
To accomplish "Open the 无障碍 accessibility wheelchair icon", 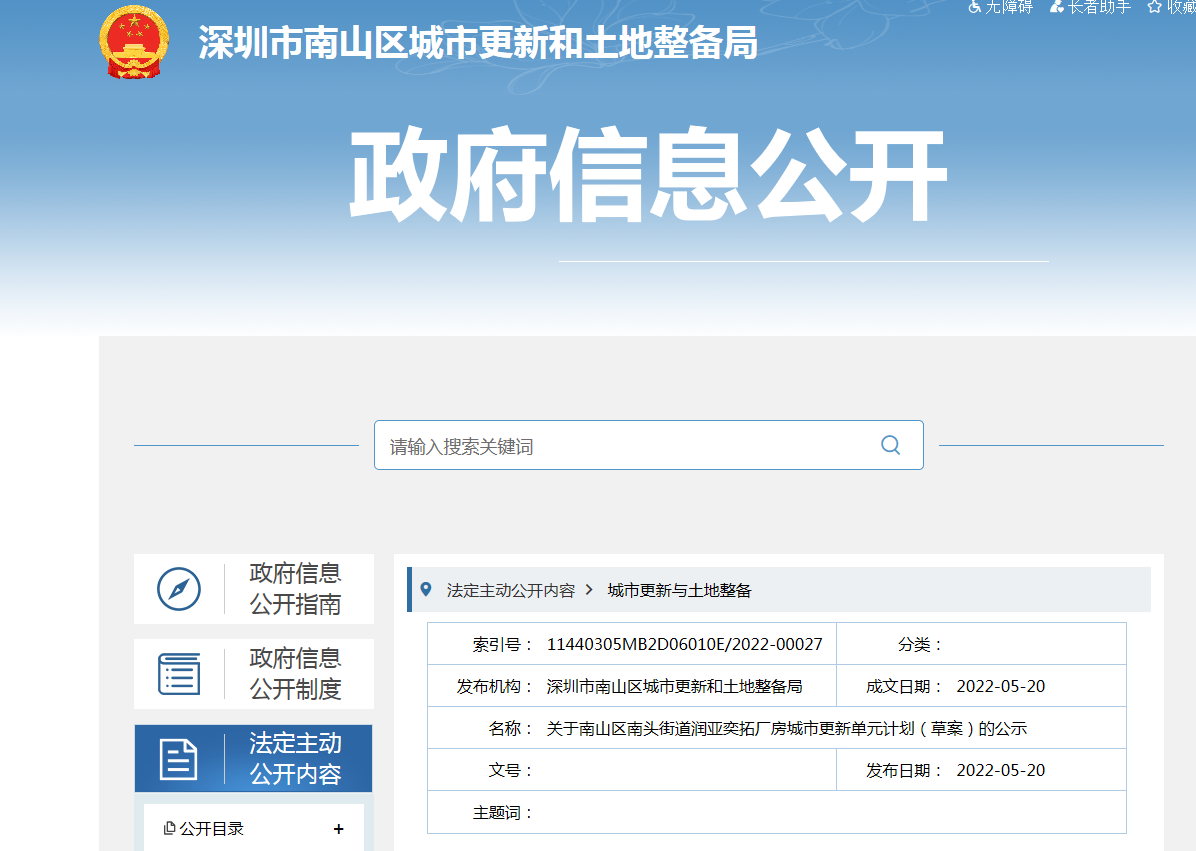I will [975, 7].
